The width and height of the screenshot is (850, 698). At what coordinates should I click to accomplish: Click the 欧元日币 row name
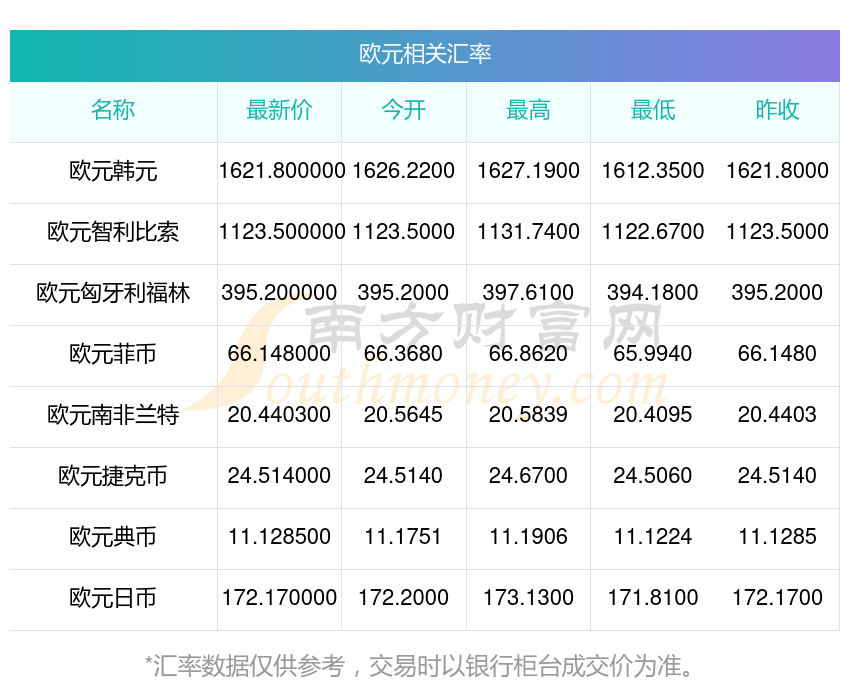[x=113, y=598]
